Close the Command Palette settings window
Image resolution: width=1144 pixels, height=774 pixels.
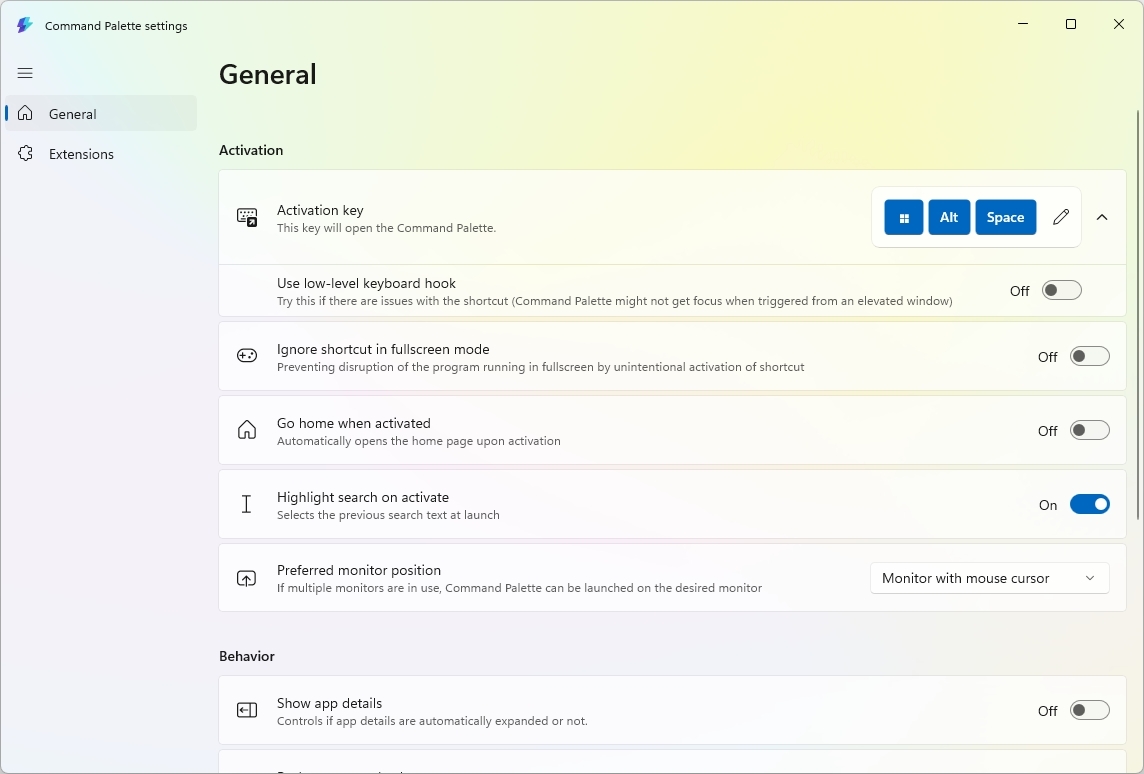coord(1118,24)
